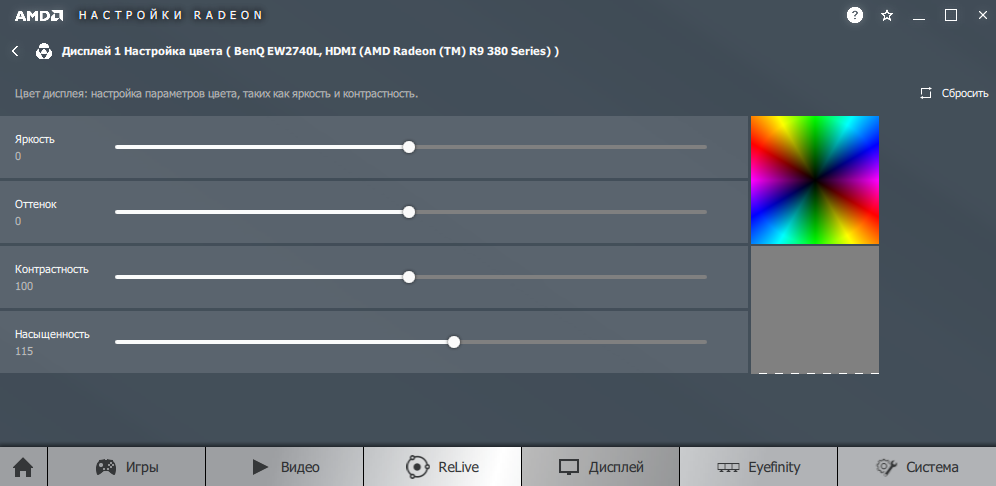Open the help question mark icon
The image size is (996, 486).
coord(855,15)
